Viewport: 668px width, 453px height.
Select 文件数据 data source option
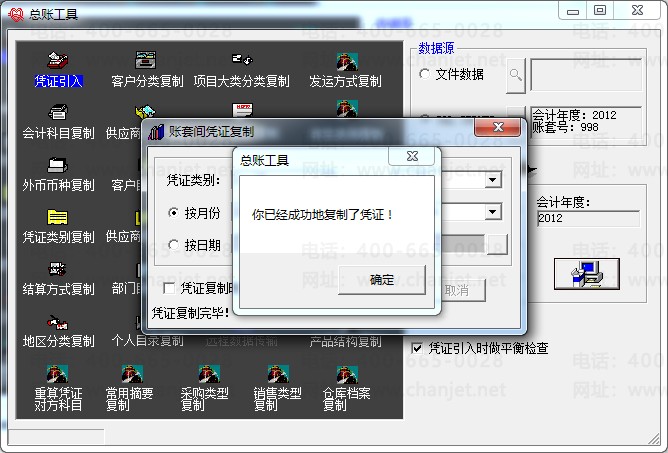[425, 74]
